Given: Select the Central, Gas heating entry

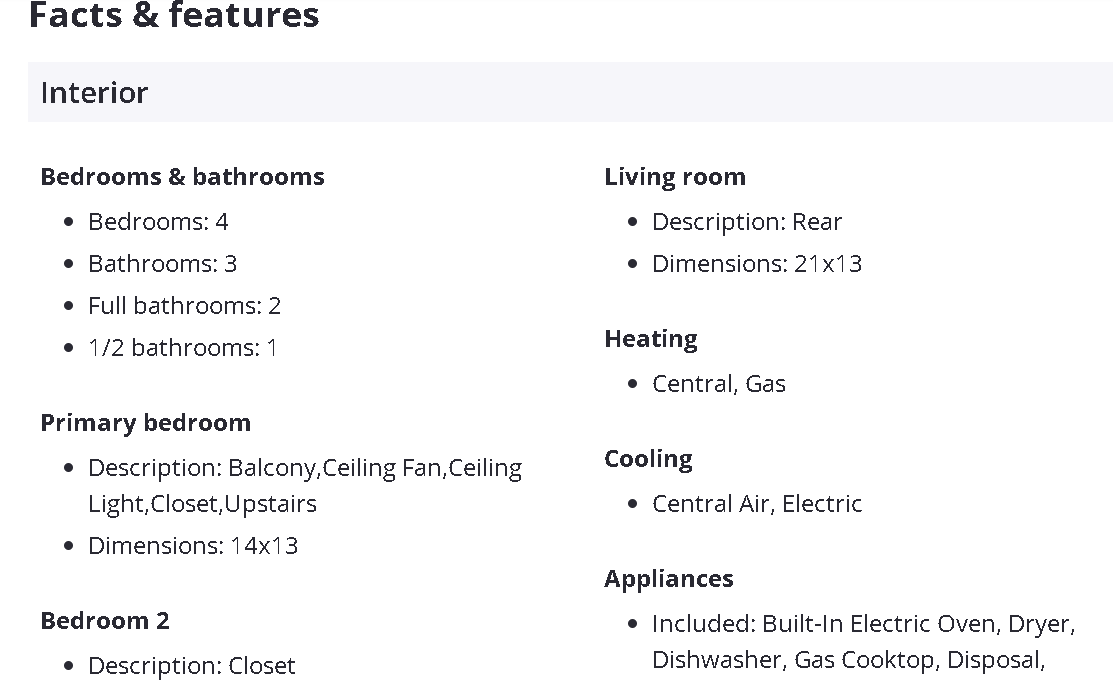Looking at the screenshot, I should click(x=719, y=384).
